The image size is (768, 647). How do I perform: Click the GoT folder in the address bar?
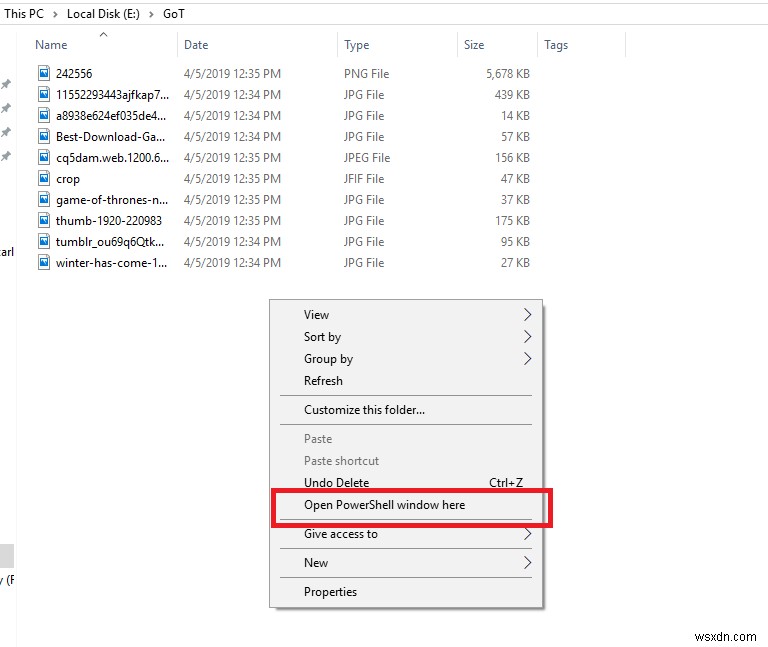coord(174,14)
